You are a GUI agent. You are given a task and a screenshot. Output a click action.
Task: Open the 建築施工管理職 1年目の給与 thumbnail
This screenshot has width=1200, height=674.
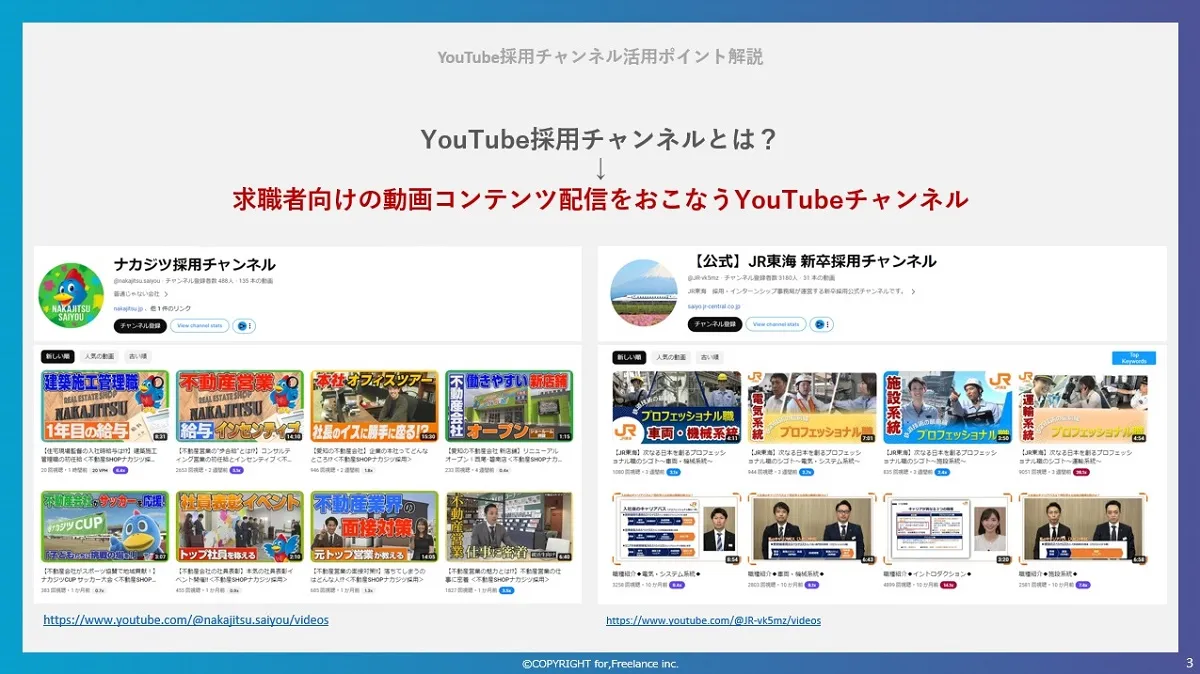(x=105, y=407)
